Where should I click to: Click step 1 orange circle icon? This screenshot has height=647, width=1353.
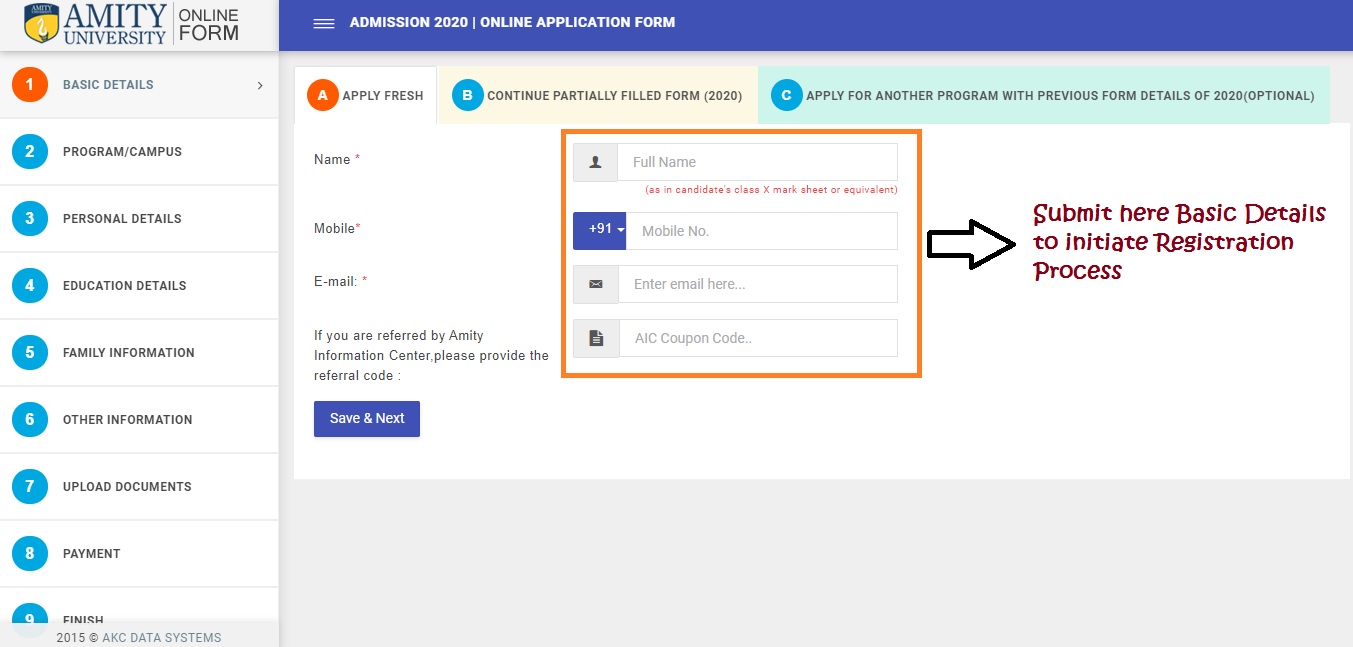[x=30, y=85]
